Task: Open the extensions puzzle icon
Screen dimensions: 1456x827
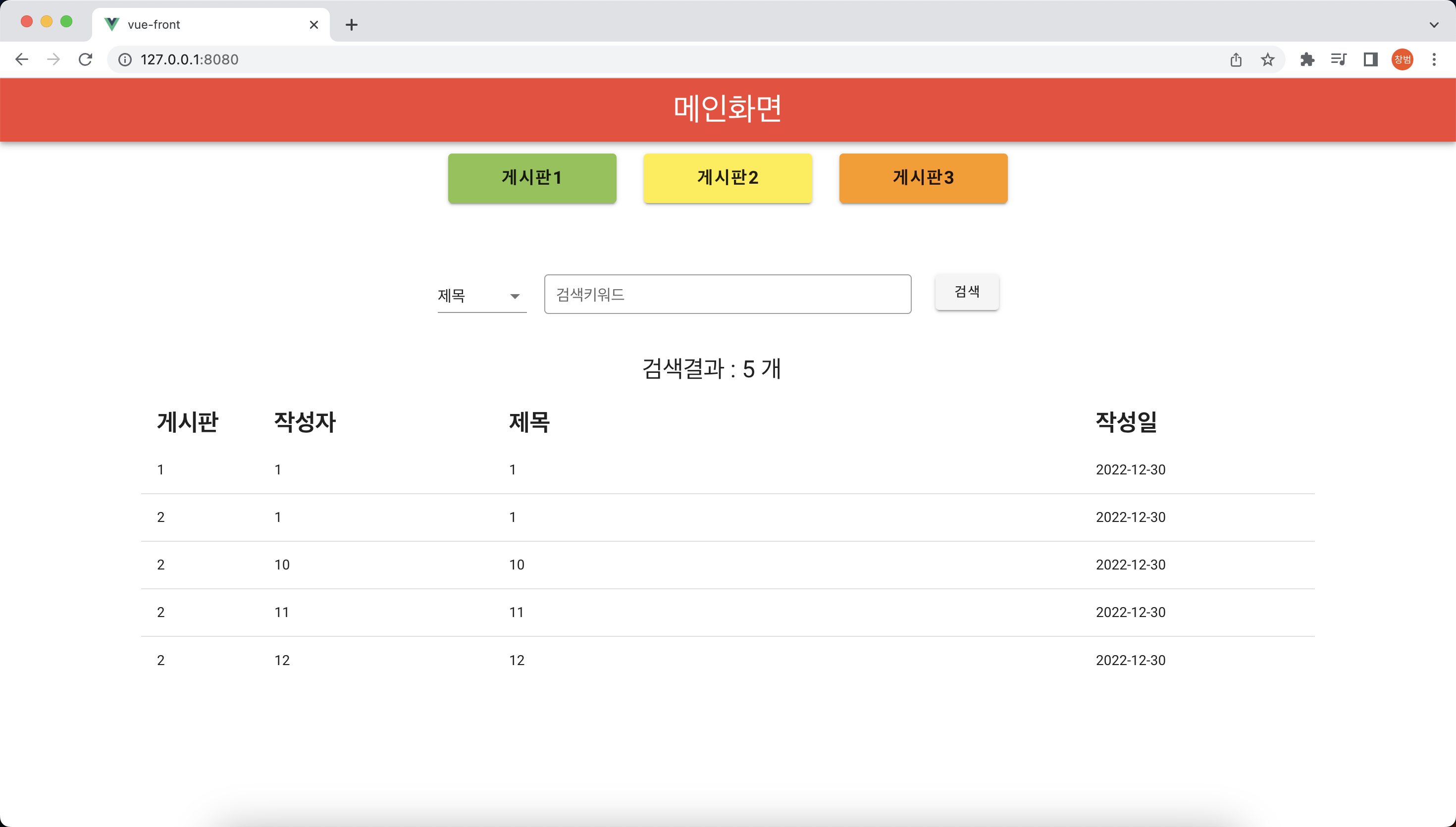Action: pos(1307,59)
